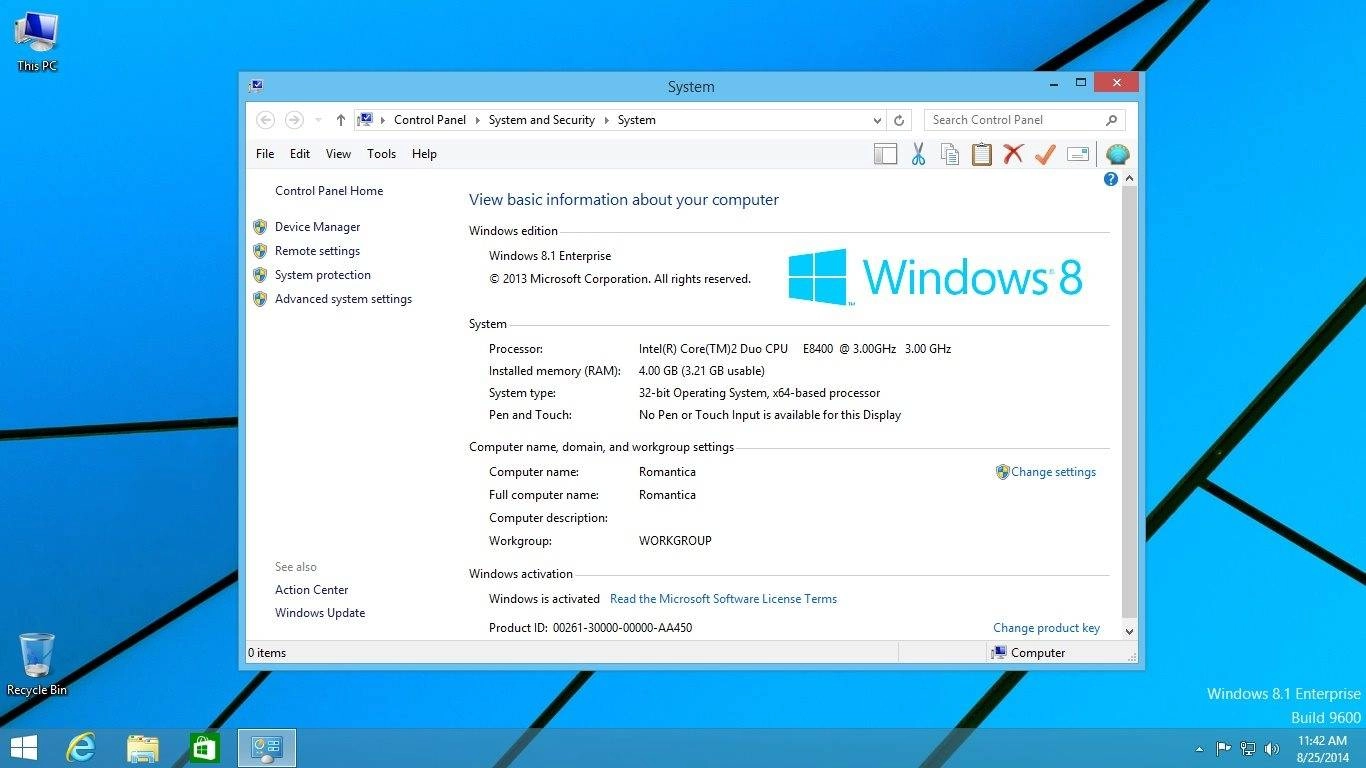Click the orange checkmark icon

click(x=1045, y=154)
